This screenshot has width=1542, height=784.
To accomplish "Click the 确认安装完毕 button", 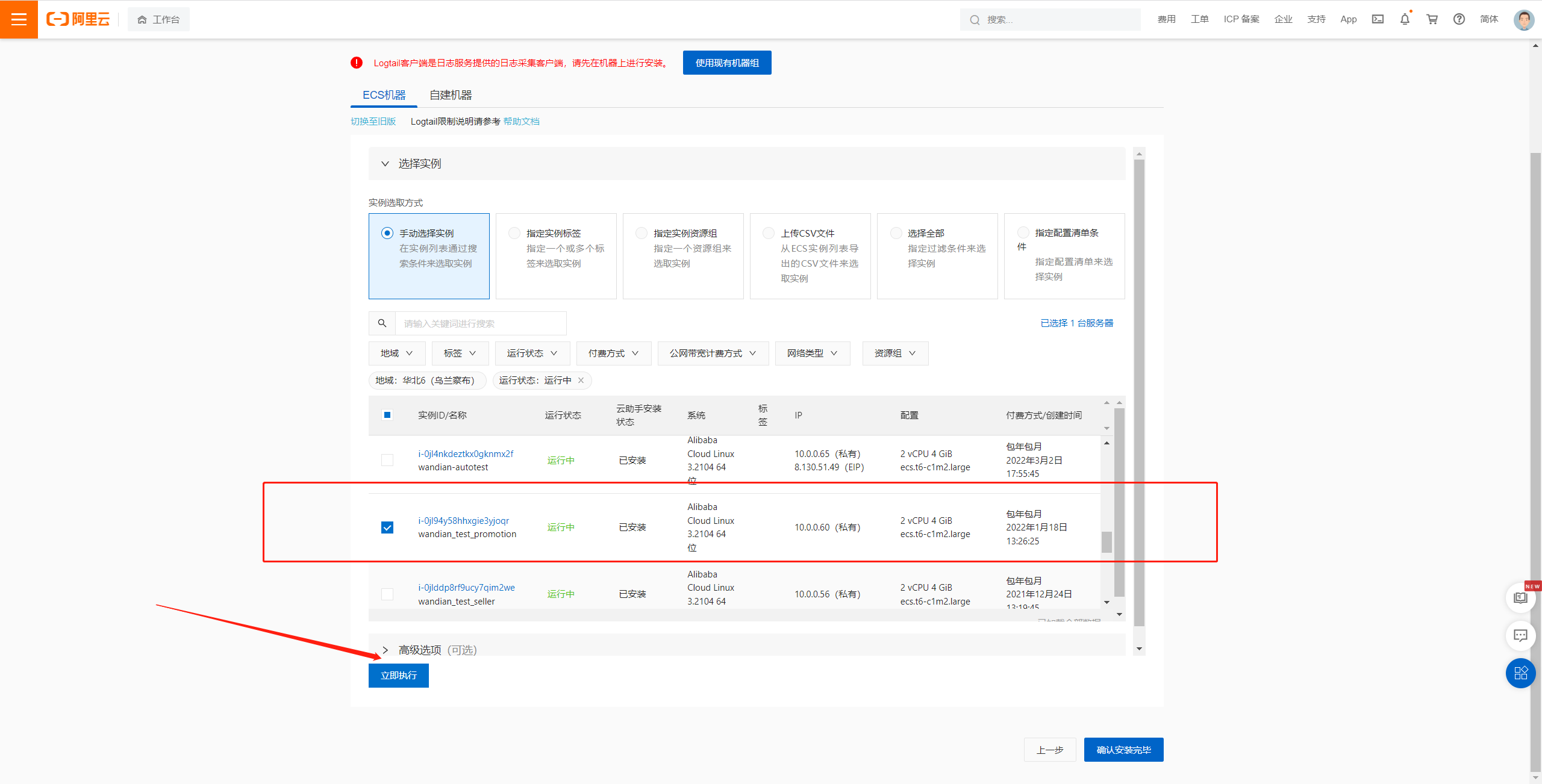I will tap(1123, 750).
